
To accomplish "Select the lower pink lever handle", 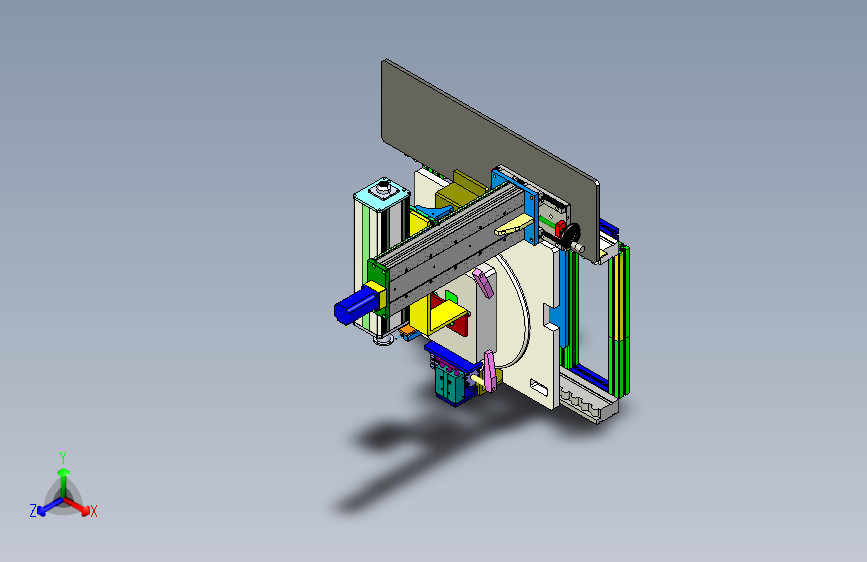I will click(490, 371).
